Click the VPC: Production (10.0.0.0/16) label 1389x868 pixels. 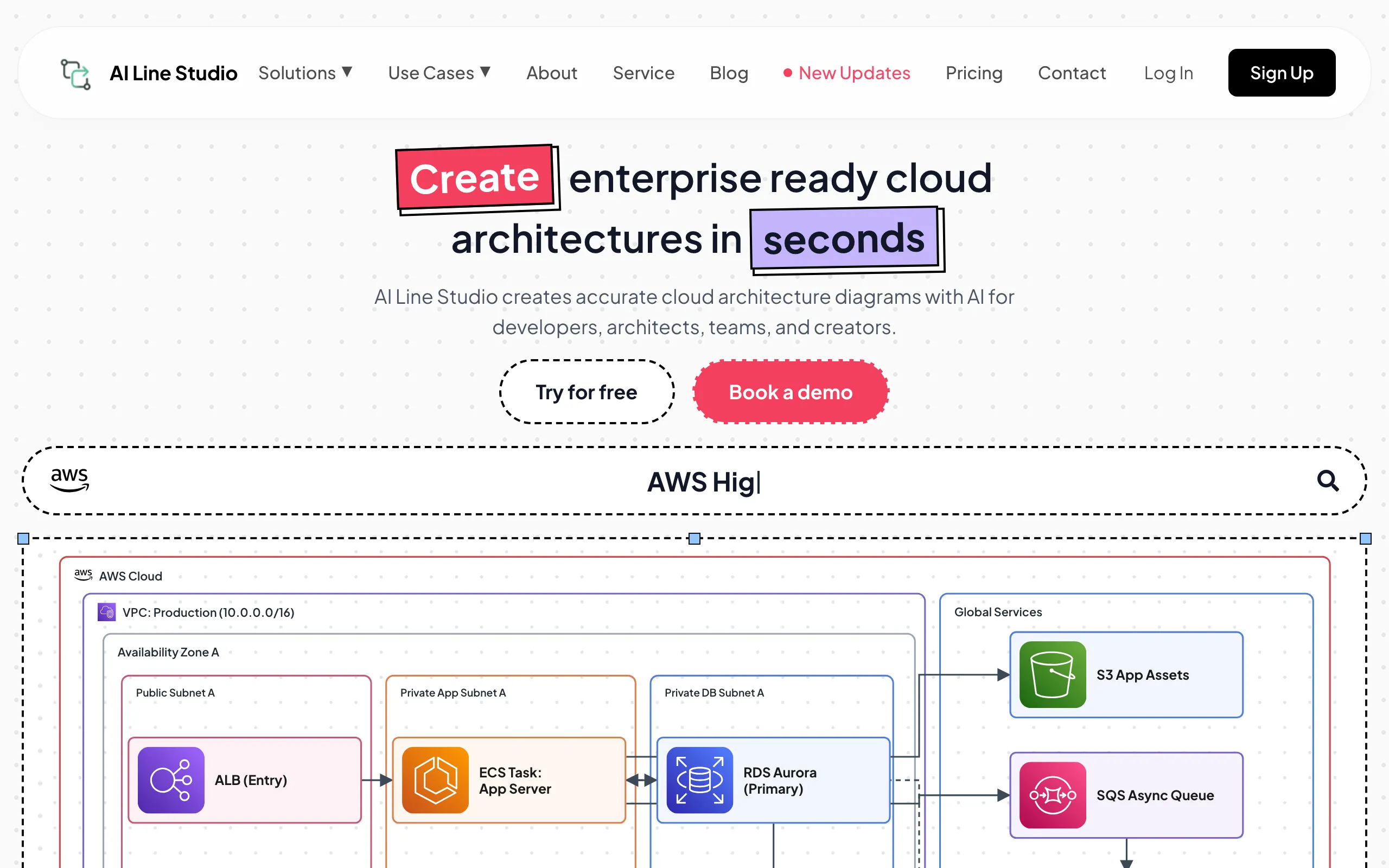tap(208, 612)
